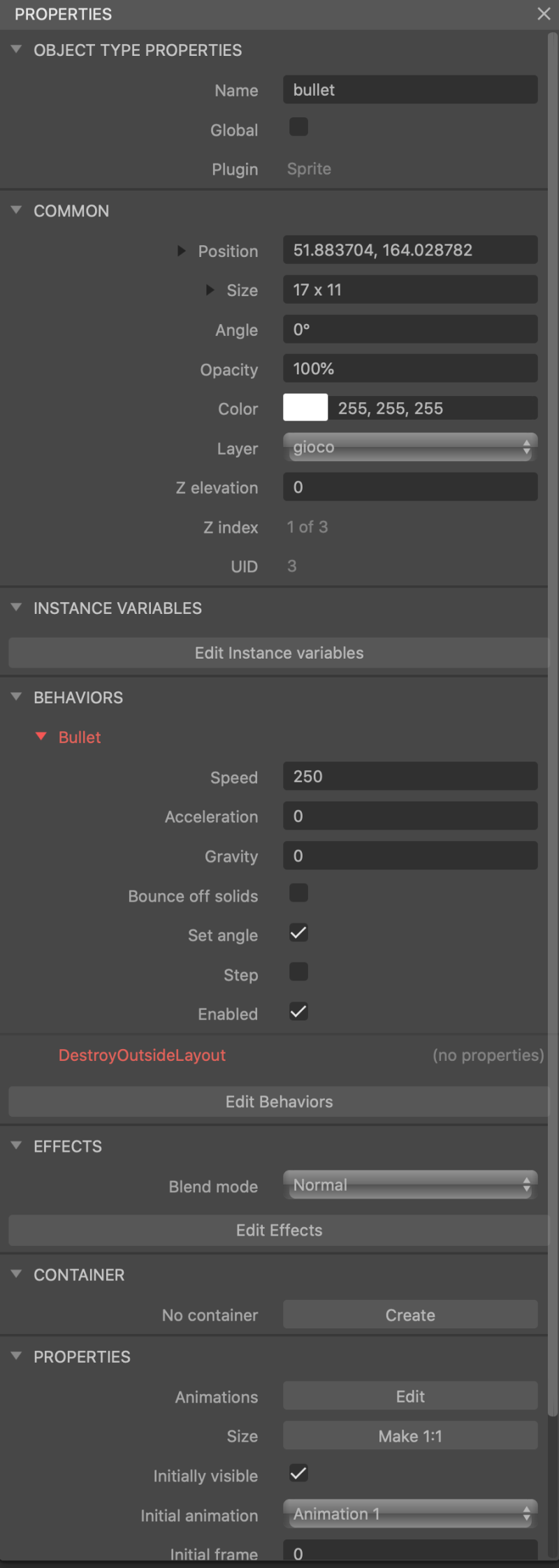This screenshot has width=559, height=1568.
Task: Expand the Size property arrow
Action: tap(210, 290)
